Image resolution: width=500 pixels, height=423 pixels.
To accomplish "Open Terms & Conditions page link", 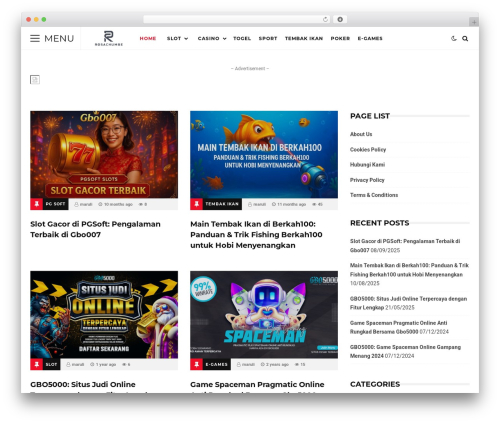I will point(374,195).
